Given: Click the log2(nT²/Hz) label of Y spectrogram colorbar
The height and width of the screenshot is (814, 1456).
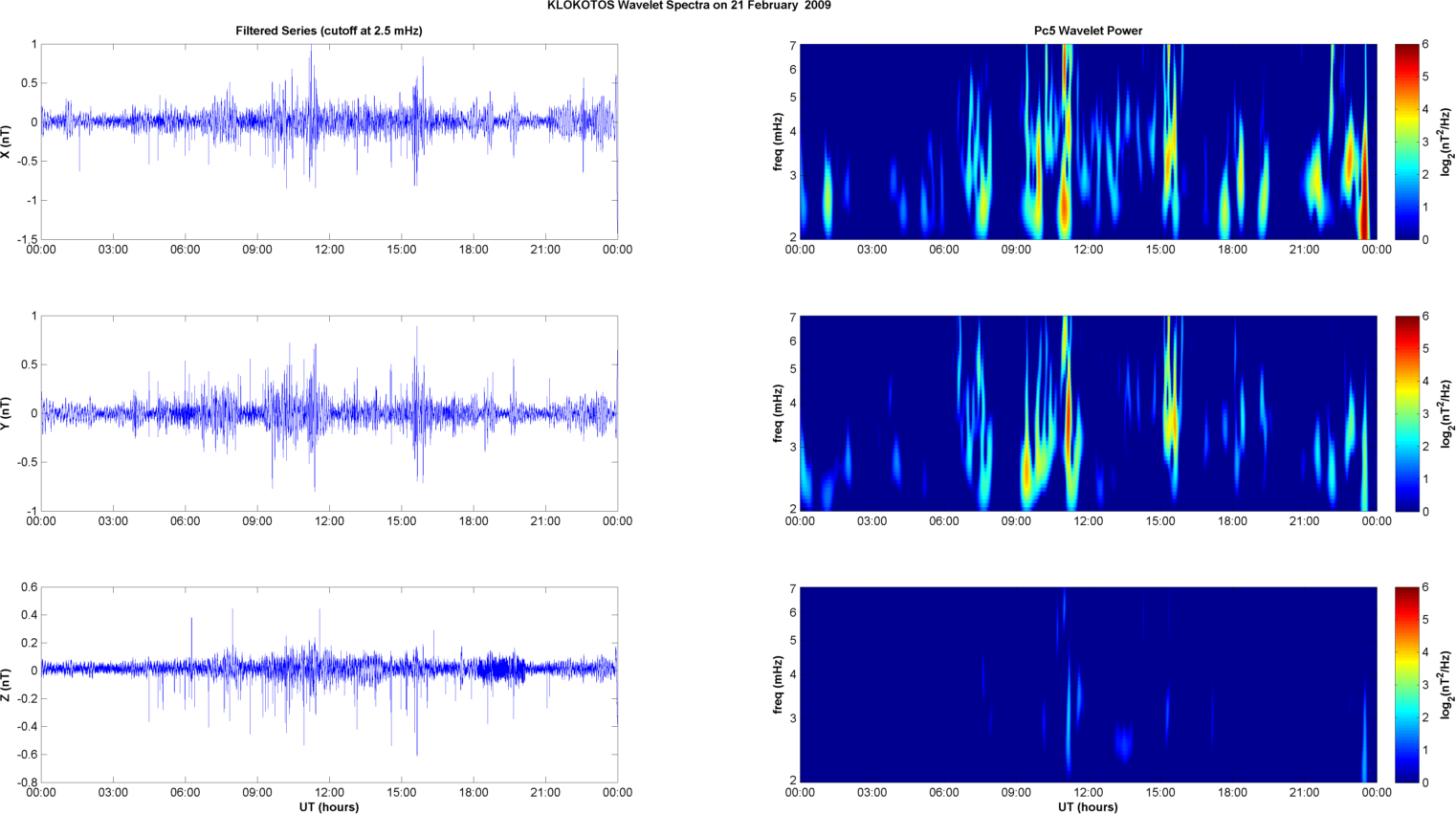Looking at the screenshot, I should point(1447,413).
